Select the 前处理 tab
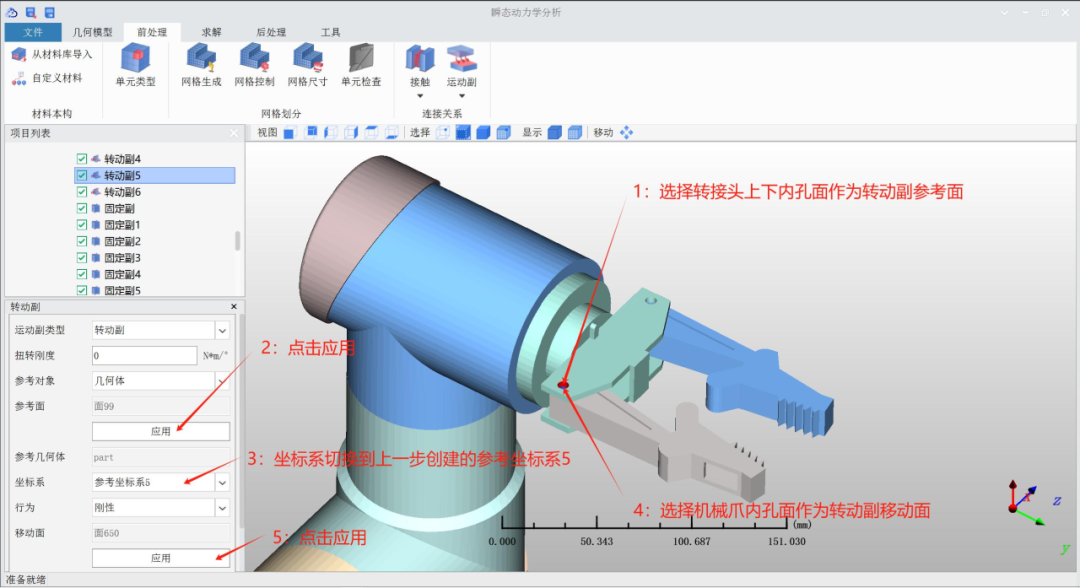This screenshot has width=1080, height=588. pos(152,32)
